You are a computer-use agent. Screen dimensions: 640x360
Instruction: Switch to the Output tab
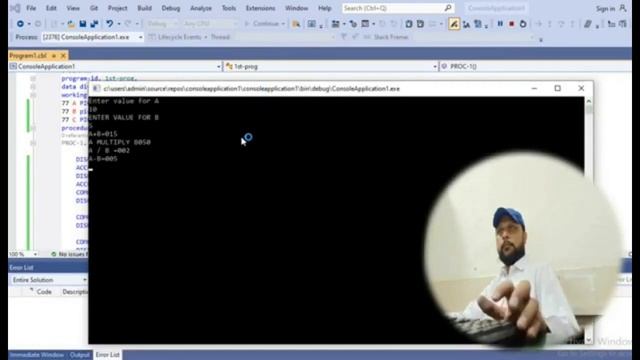coord(80,355)
